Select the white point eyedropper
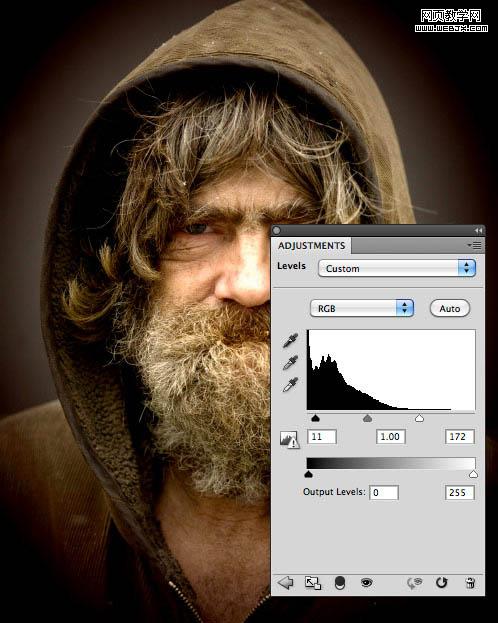Image resolution: width=498 pixels, height=623 pixels. [x=291, y=385]
